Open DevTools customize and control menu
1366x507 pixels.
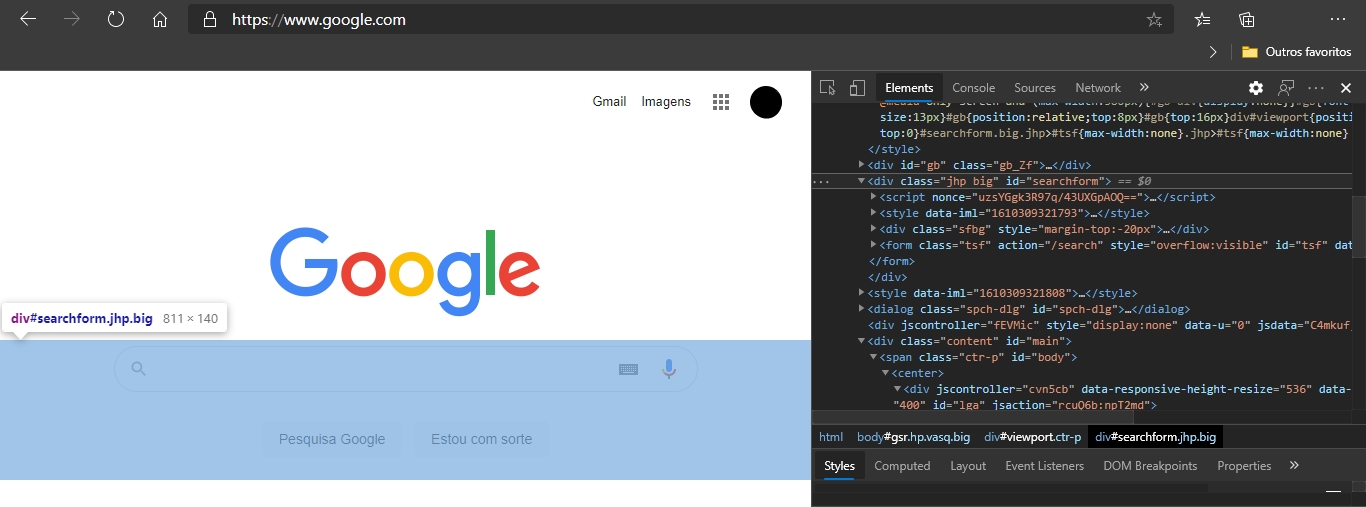click(x=1316, y=88)
